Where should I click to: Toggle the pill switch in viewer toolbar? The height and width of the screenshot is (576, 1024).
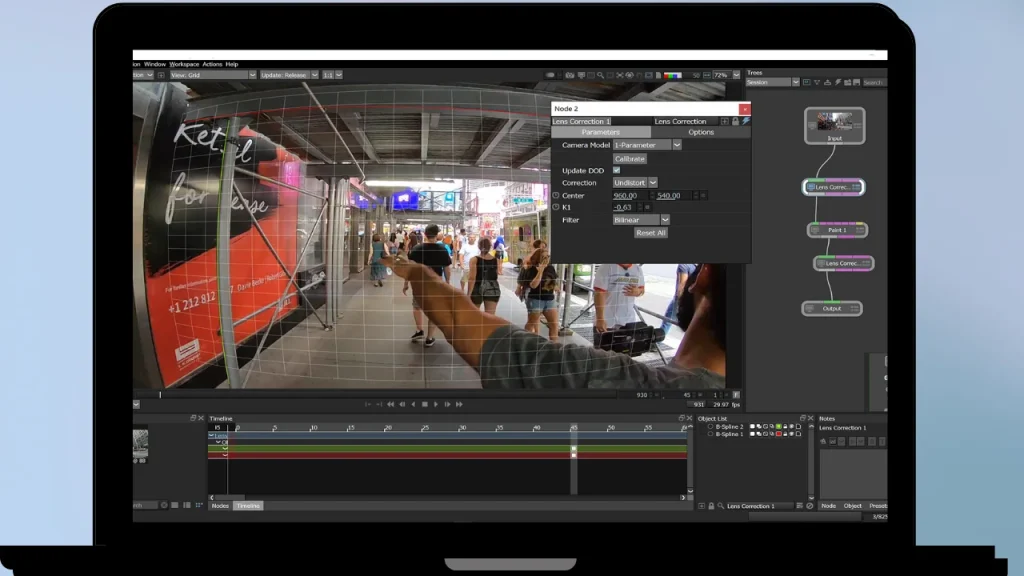coord(551,75)
